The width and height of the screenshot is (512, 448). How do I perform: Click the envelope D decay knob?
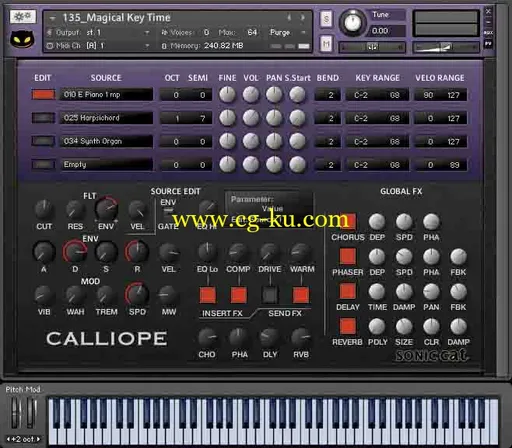click(x=75, y=252)
